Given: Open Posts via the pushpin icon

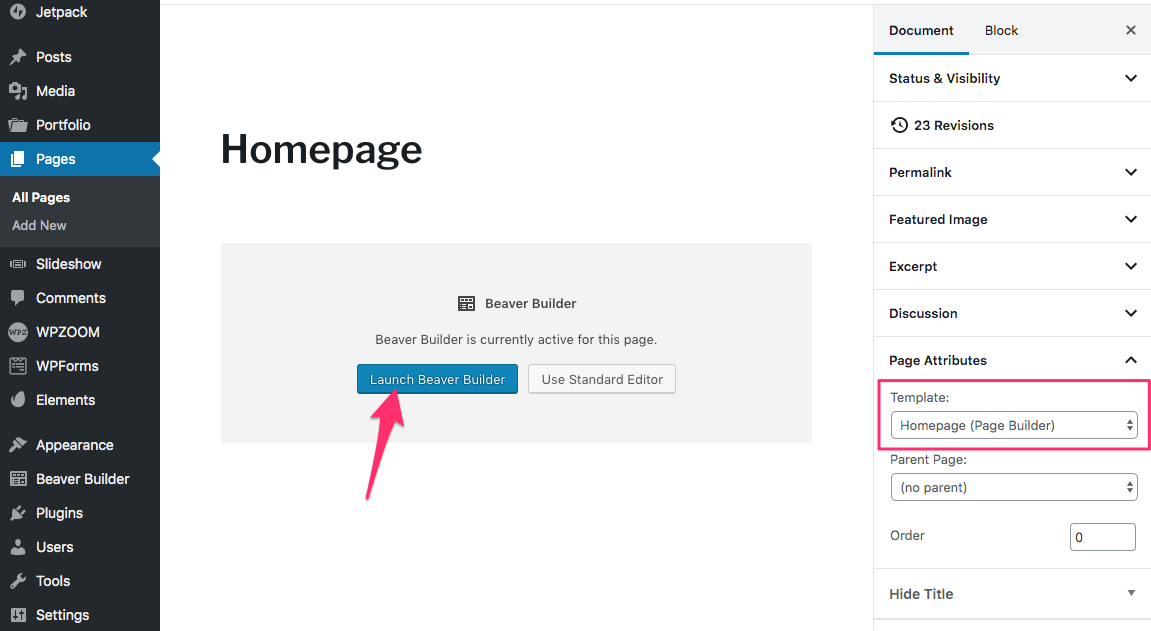Looking at the screenshot, I should 18,56.
